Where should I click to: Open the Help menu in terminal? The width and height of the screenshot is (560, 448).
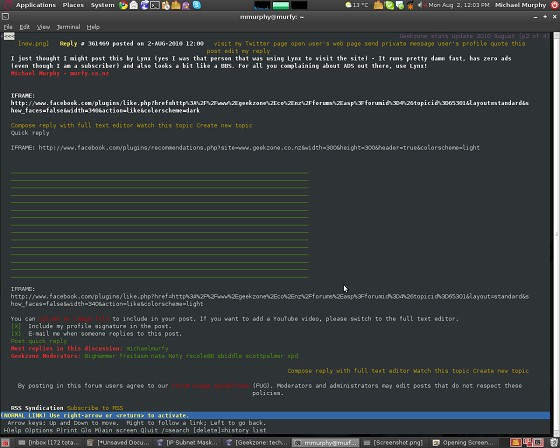pos(93,27)
